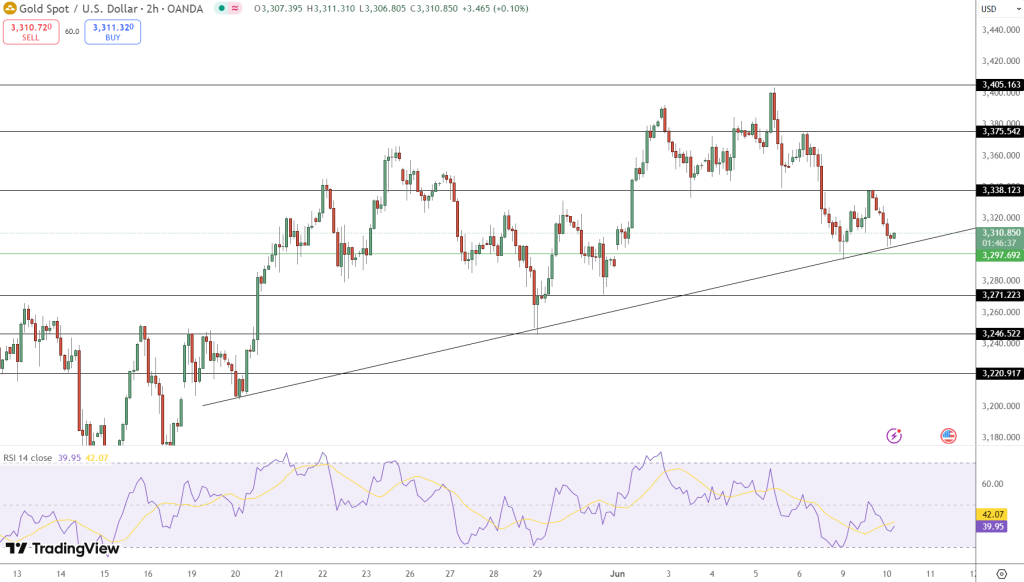Click date 22 on the time axis
This screenshot has height=582, width=1024.
point(323,574)
